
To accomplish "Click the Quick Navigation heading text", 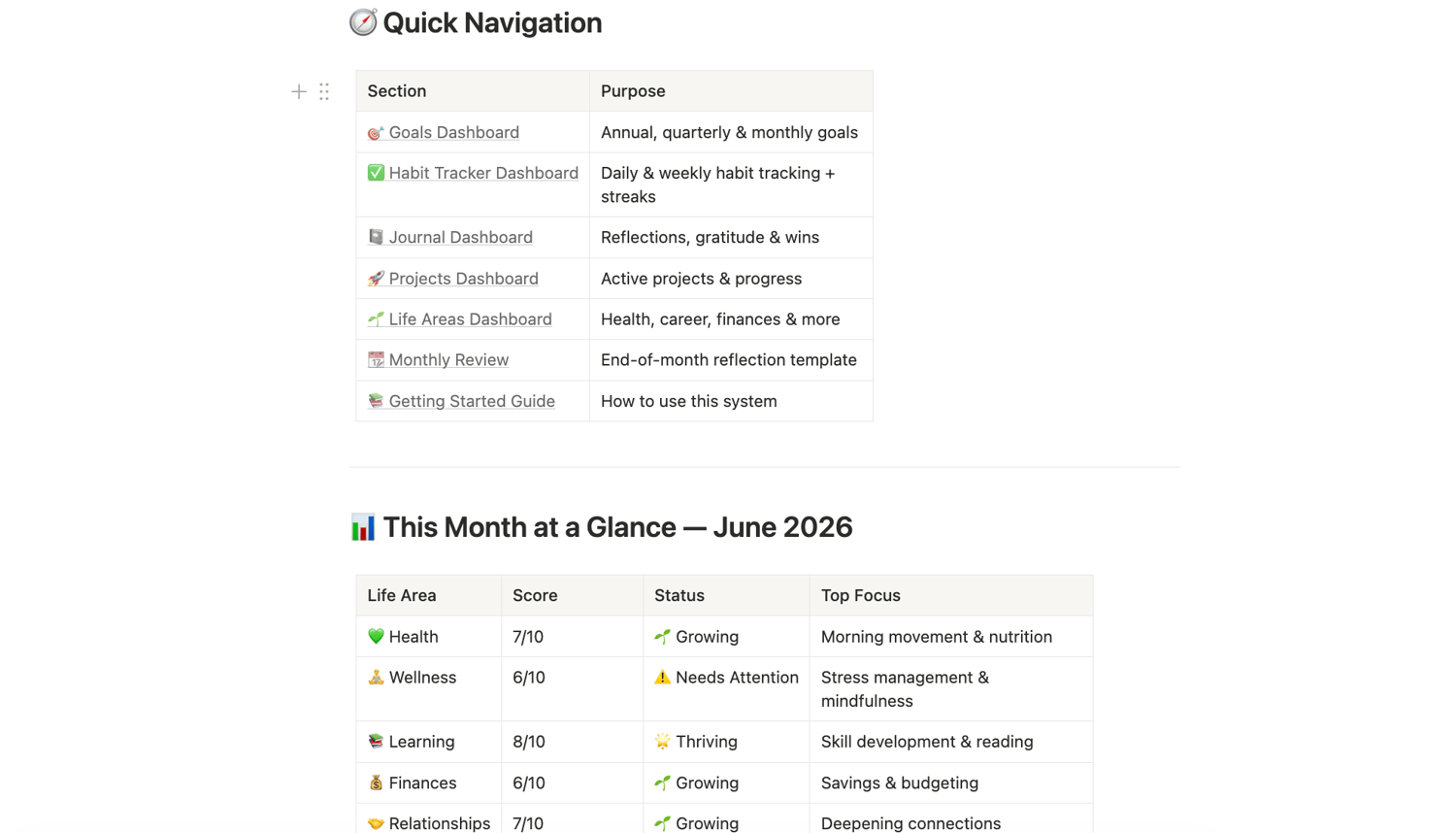I will tap(492, 22).
